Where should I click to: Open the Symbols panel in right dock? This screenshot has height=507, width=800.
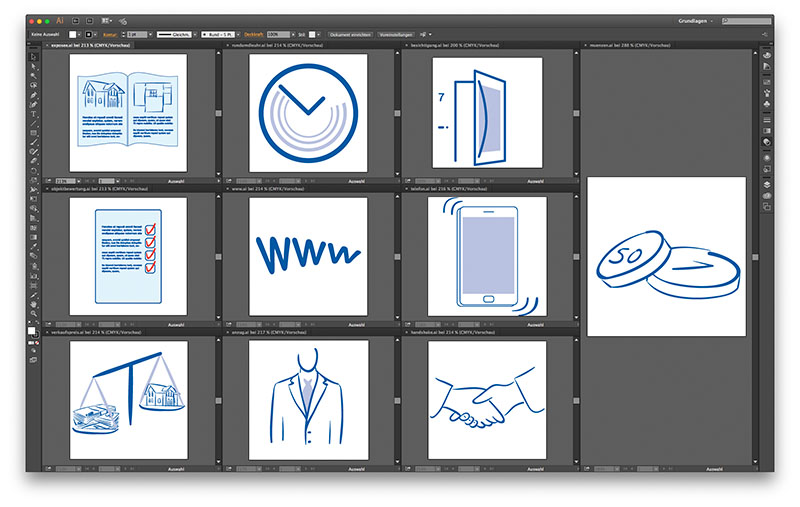(x=766, y=103)
